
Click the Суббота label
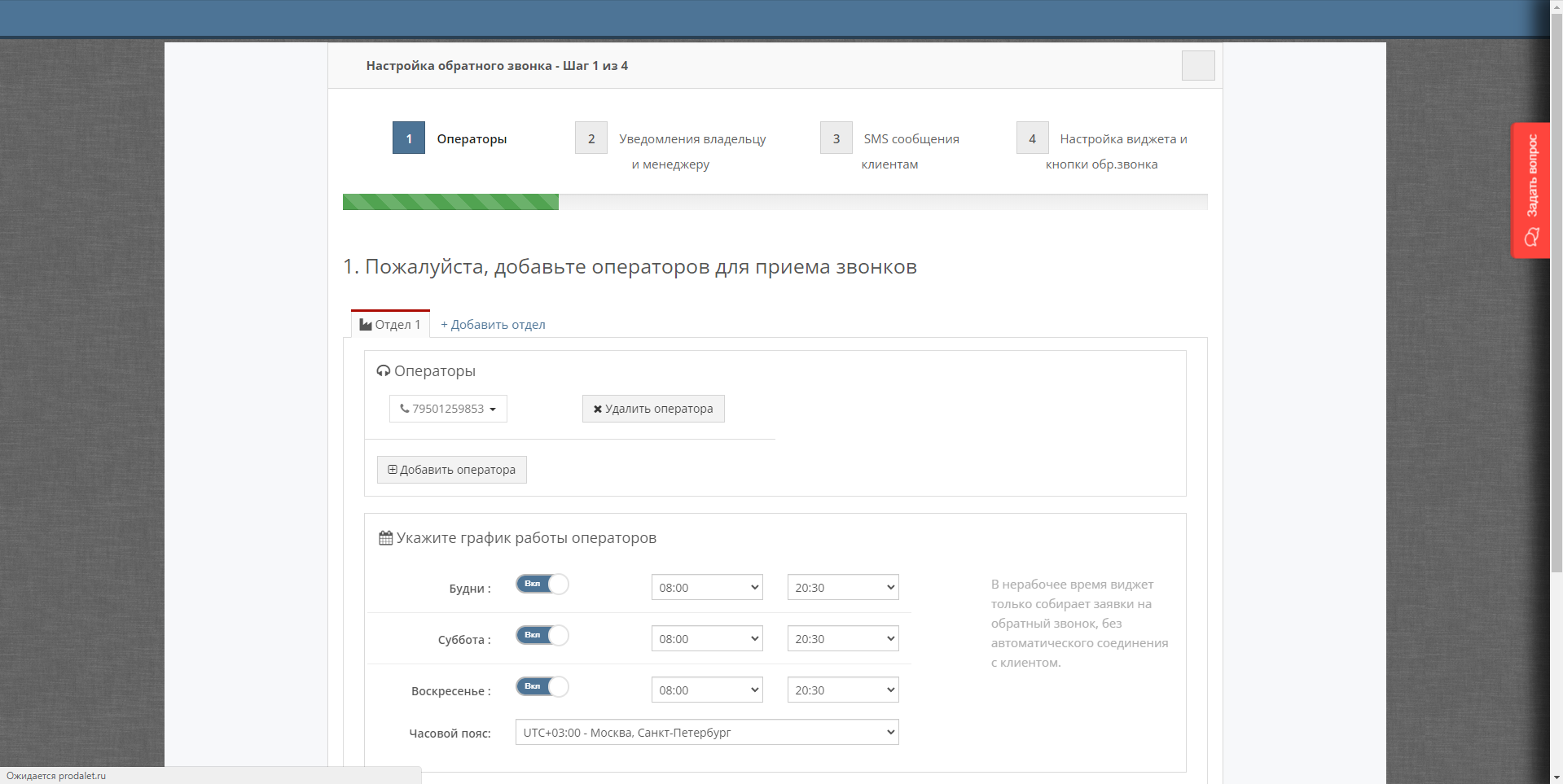pos(464,640)
